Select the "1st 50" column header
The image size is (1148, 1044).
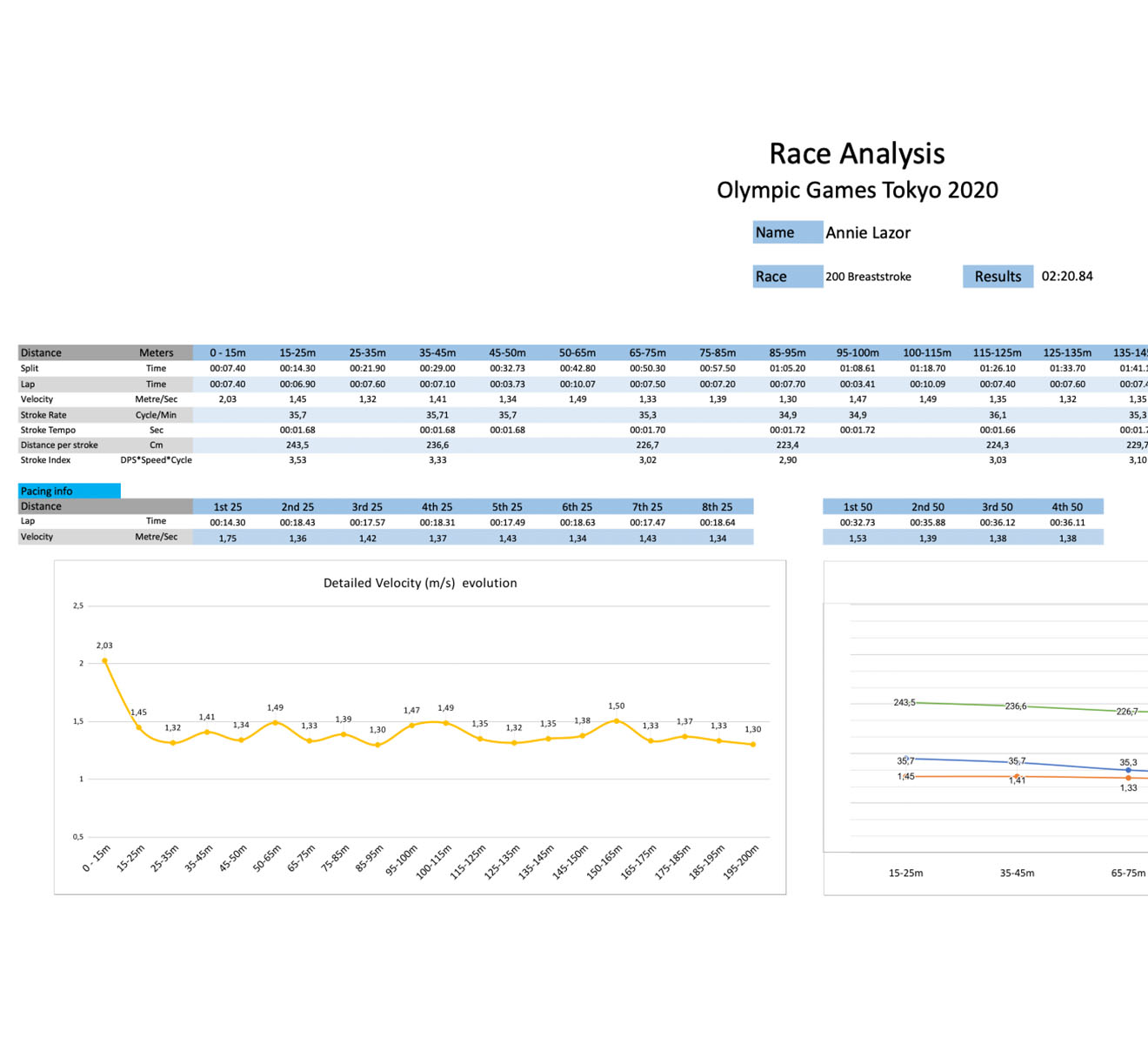858,507
